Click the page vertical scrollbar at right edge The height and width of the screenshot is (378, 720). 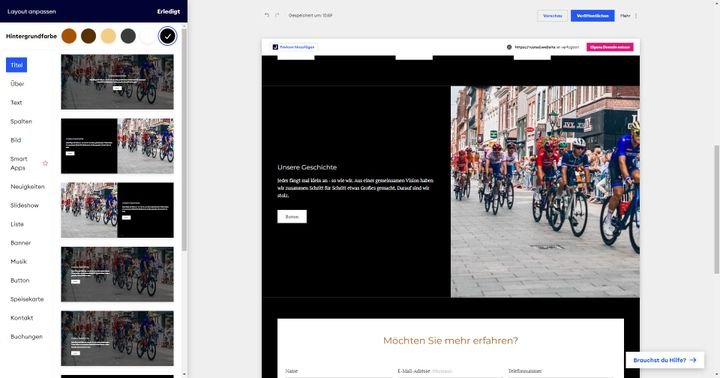pos(717,209)
